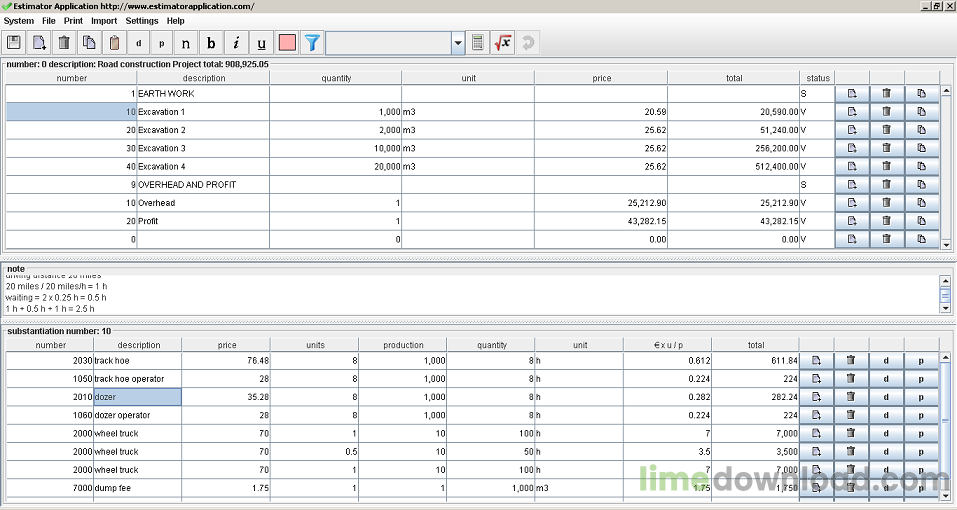Open the Settings menu
The width and height of the screenshot is (957, 510).
pyautogui.click(x=142, y=21)
